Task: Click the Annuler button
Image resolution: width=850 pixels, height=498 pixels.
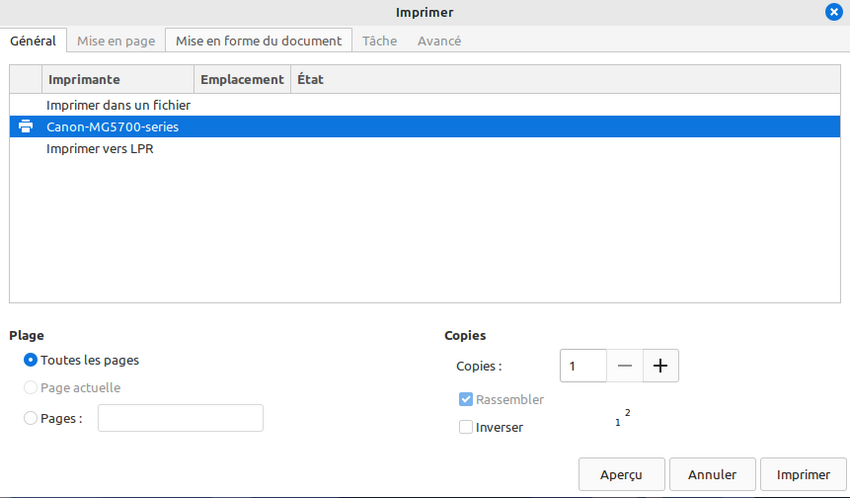Action: 712,475
